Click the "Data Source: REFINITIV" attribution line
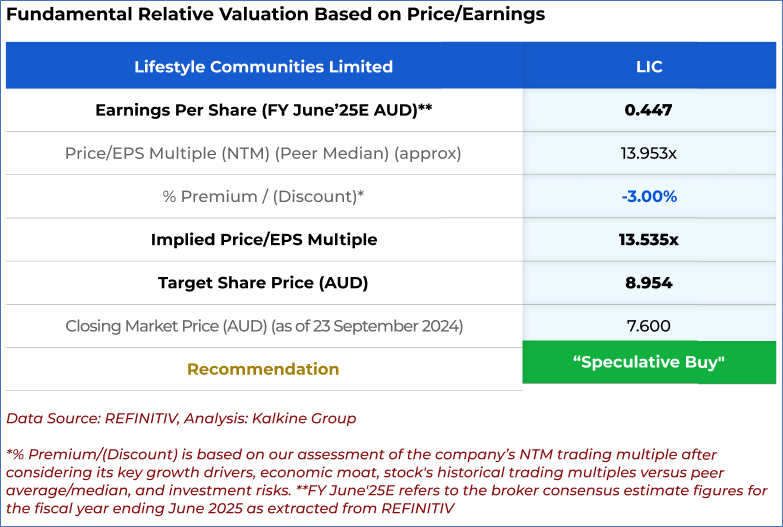Viewport: 783px width, 527px height. tap(181, 418)
